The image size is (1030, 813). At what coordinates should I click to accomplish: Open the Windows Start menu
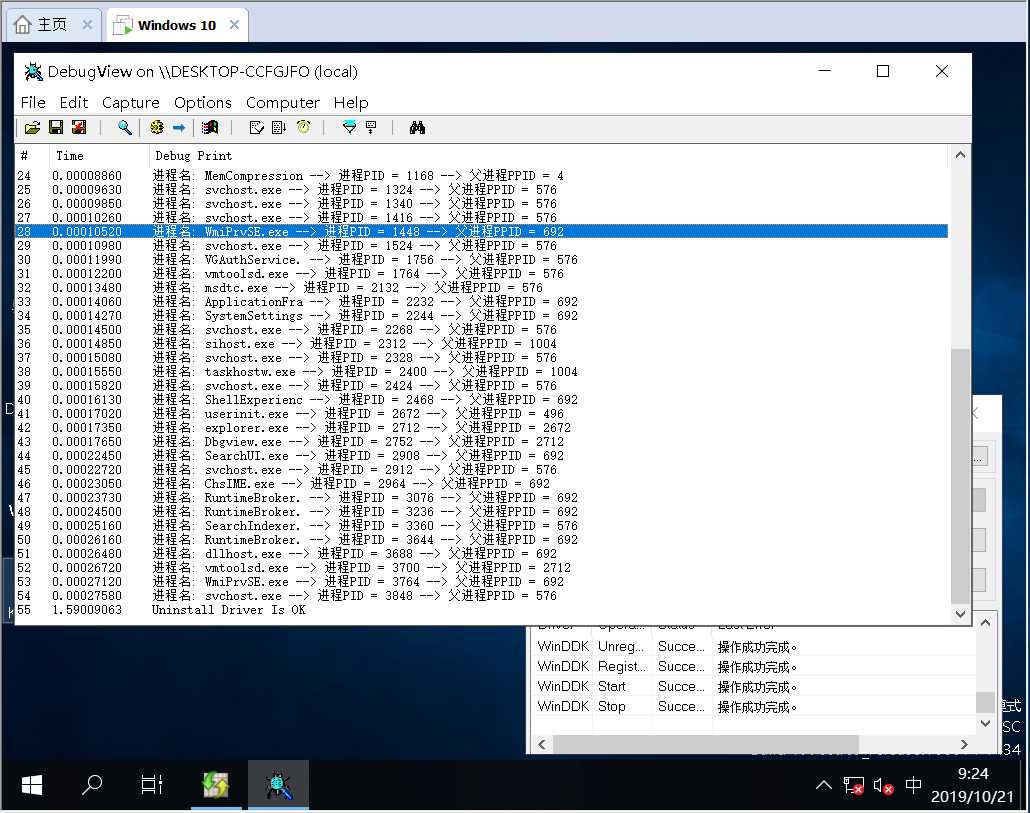pyautogui.click(x=32, y=785)
